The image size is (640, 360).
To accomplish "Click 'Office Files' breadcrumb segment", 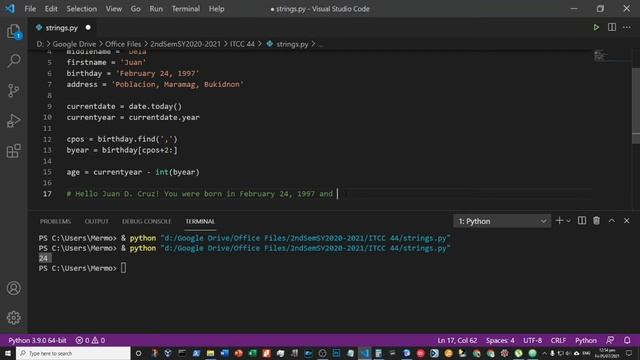I will coord(123,44).
